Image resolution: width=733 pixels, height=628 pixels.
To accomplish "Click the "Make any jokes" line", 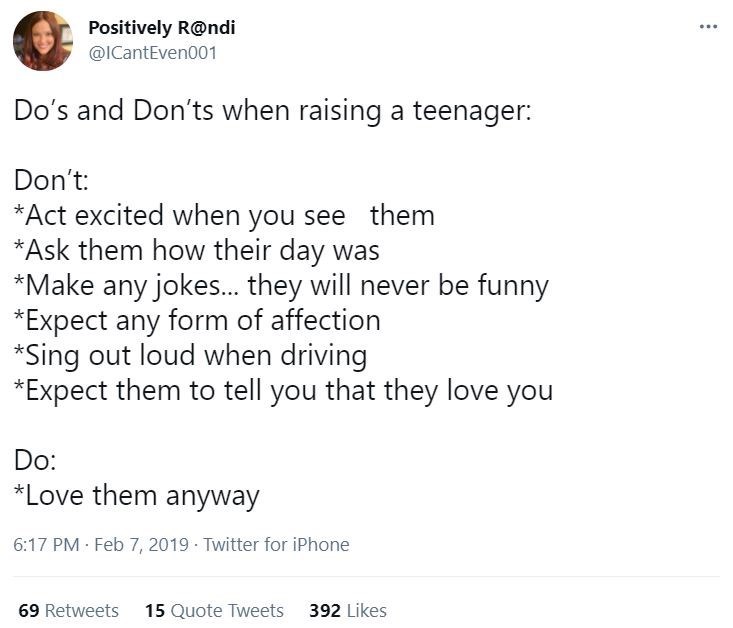I will (281, 286).
